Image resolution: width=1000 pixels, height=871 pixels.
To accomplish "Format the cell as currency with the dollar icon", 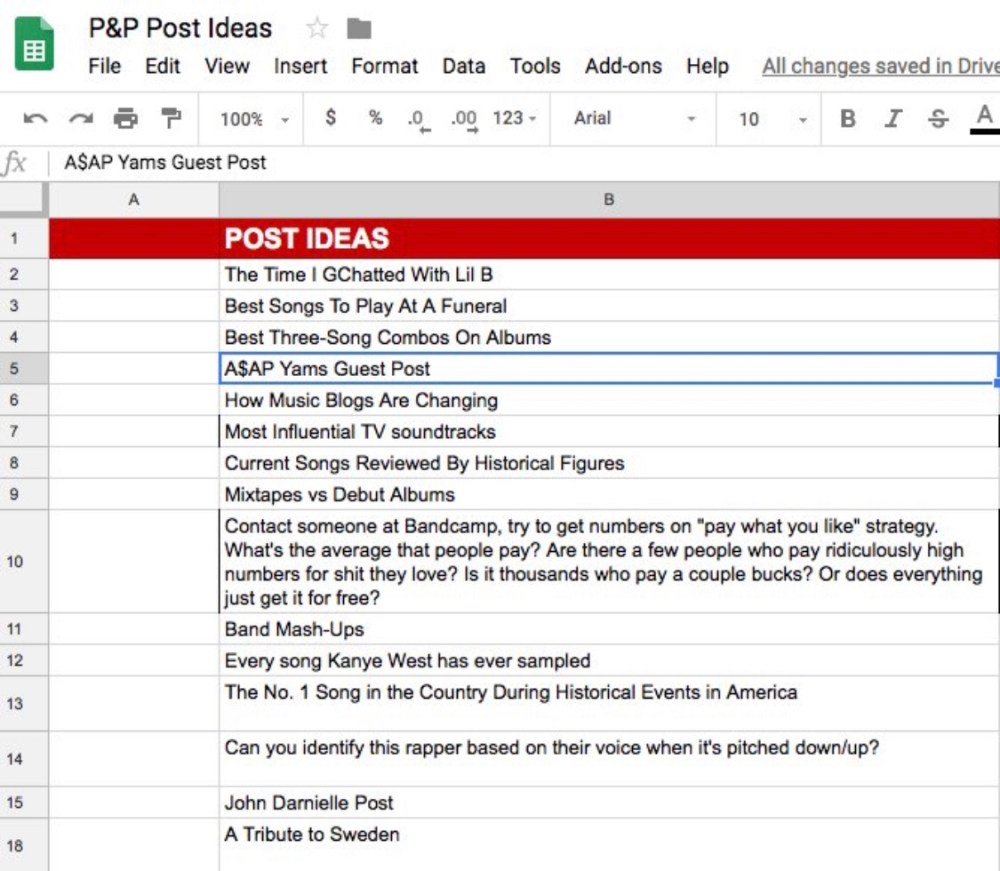I will tap(330, 118).
